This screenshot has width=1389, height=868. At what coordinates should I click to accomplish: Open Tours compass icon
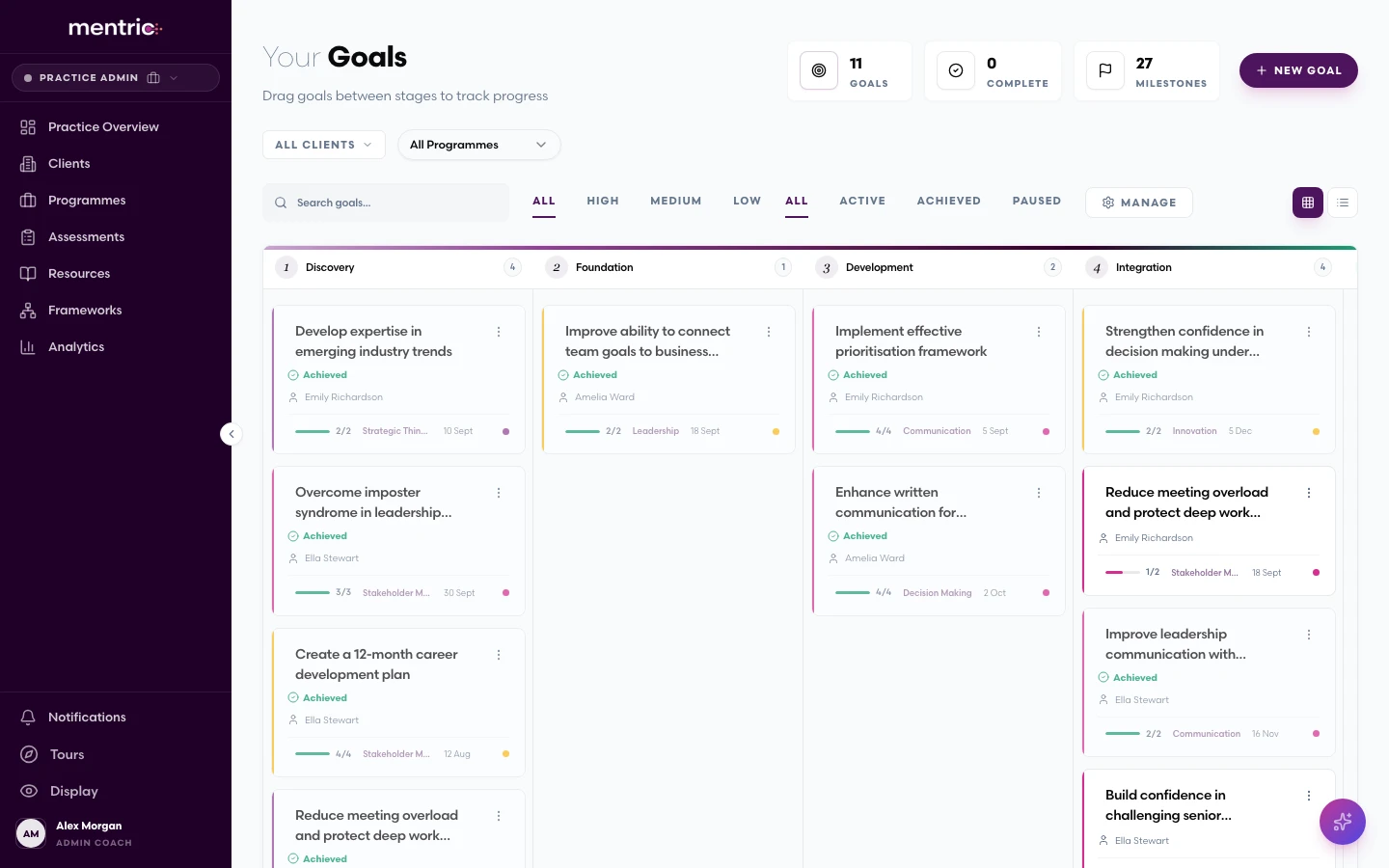tap(29, 754)
